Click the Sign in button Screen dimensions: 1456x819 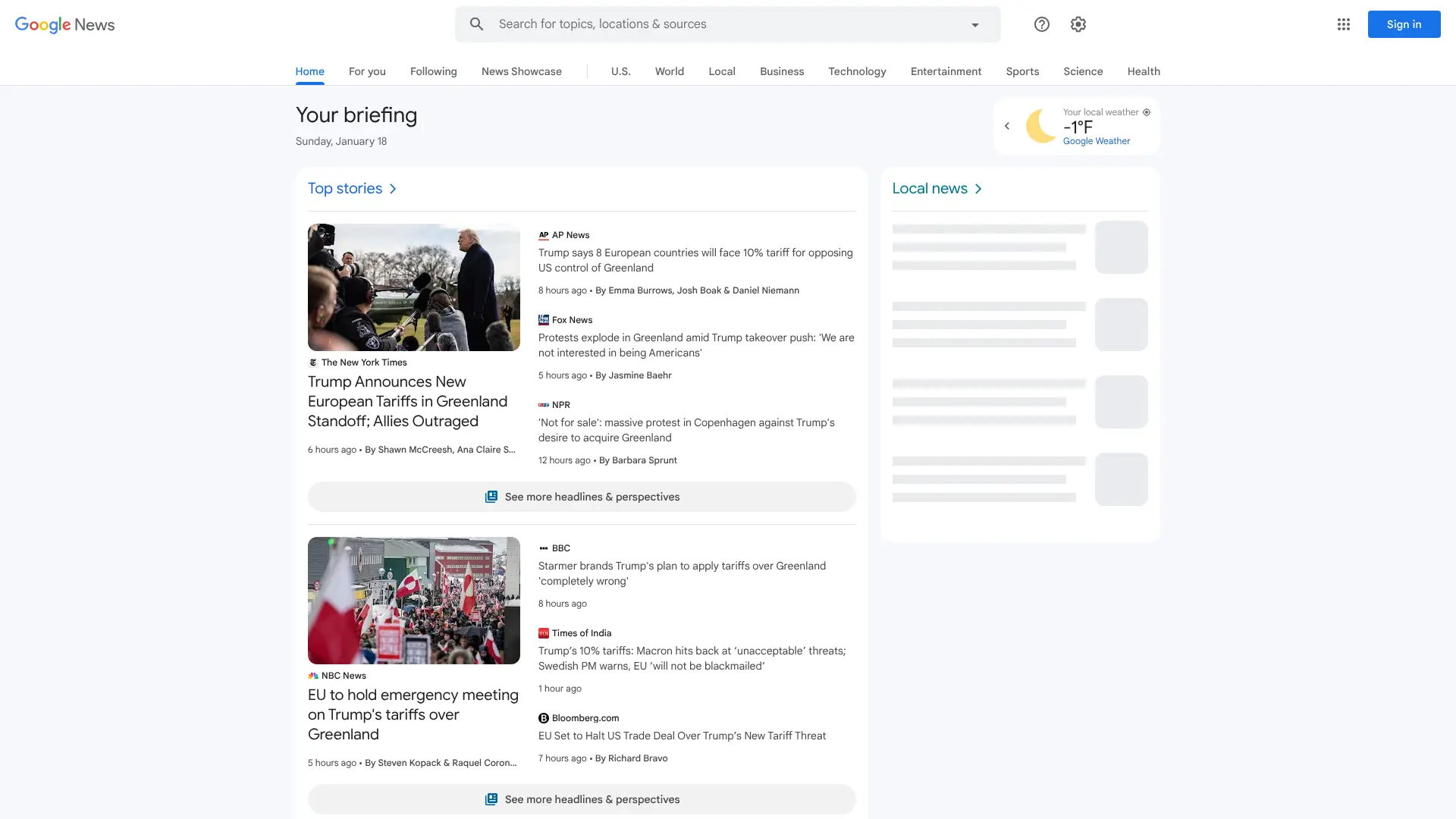tap(1404, 24)
